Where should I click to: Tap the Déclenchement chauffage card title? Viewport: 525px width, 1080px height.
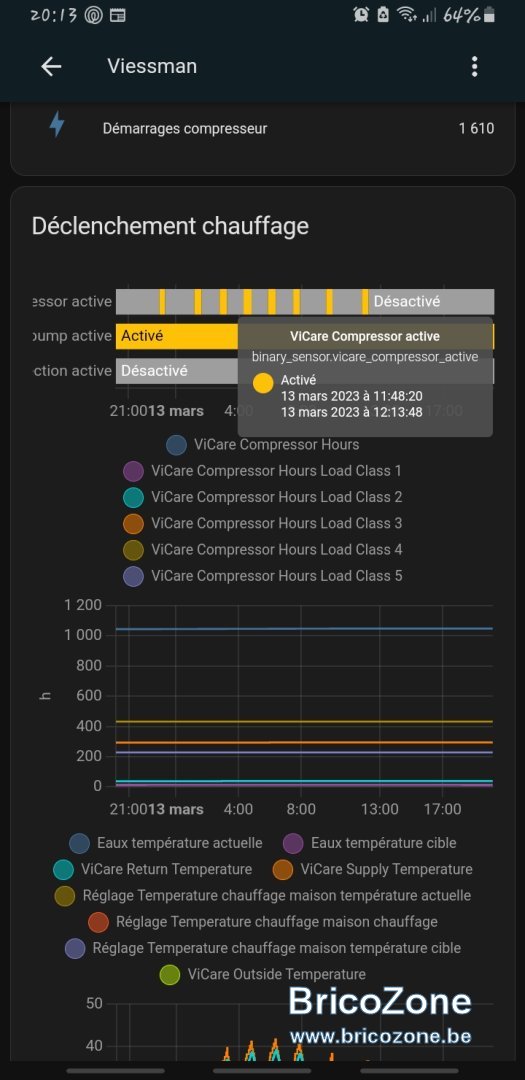170,225
